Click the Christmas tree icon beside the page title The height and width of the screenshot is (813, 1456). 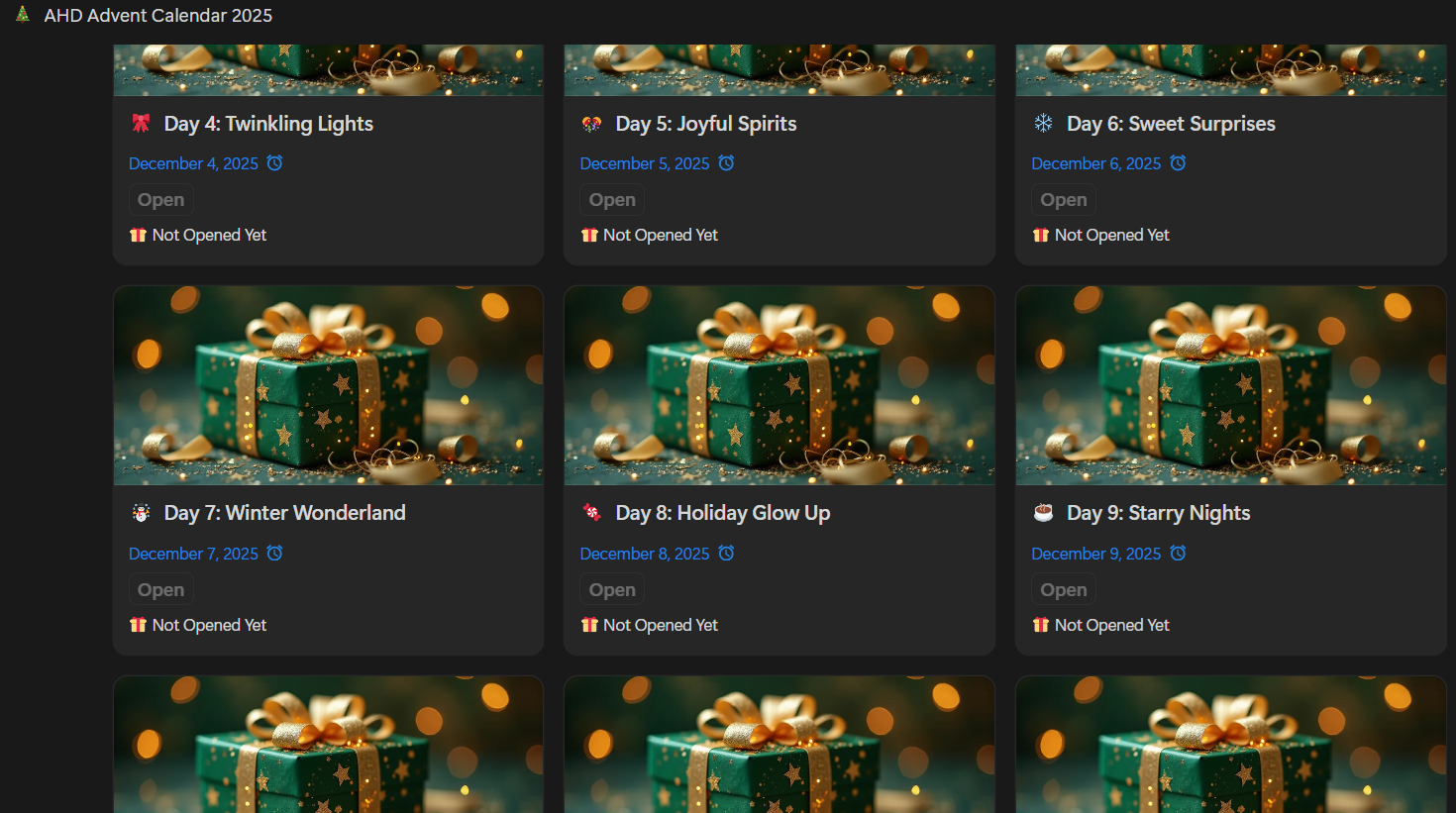pos(23,15)
